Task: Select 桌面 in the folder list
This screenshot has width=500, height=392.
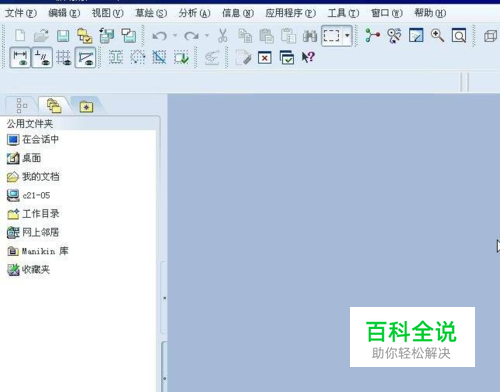Action: [x=24, y=158]
